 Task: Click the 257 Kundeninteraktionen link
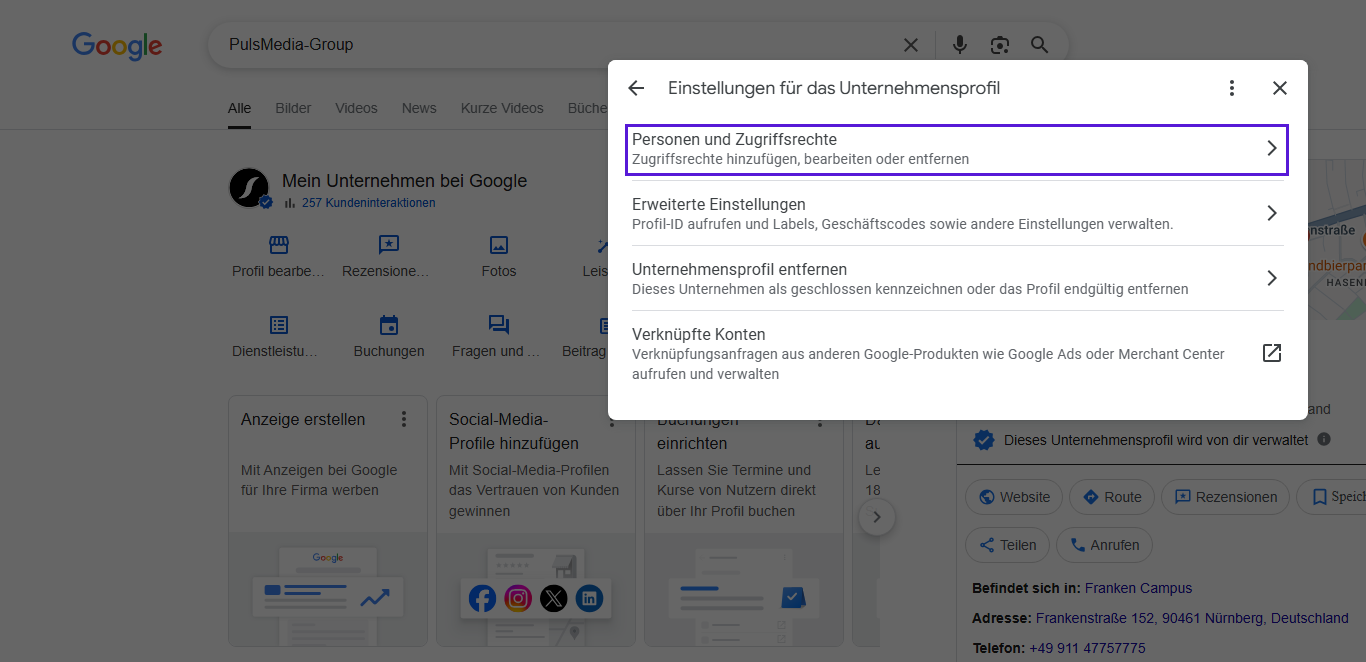pyautogui.click(x=368, y=203)
